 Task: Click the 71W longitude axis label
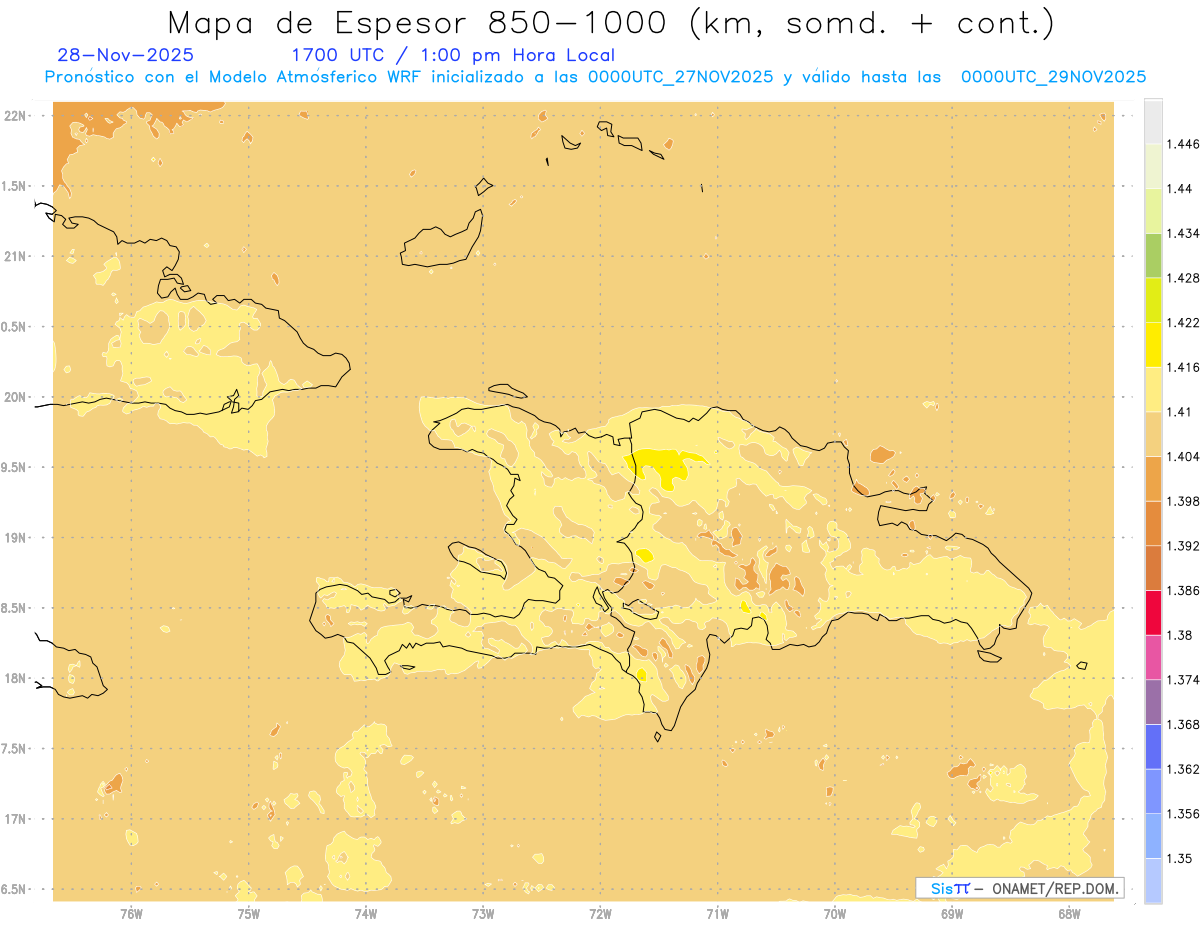pos(717,913)
